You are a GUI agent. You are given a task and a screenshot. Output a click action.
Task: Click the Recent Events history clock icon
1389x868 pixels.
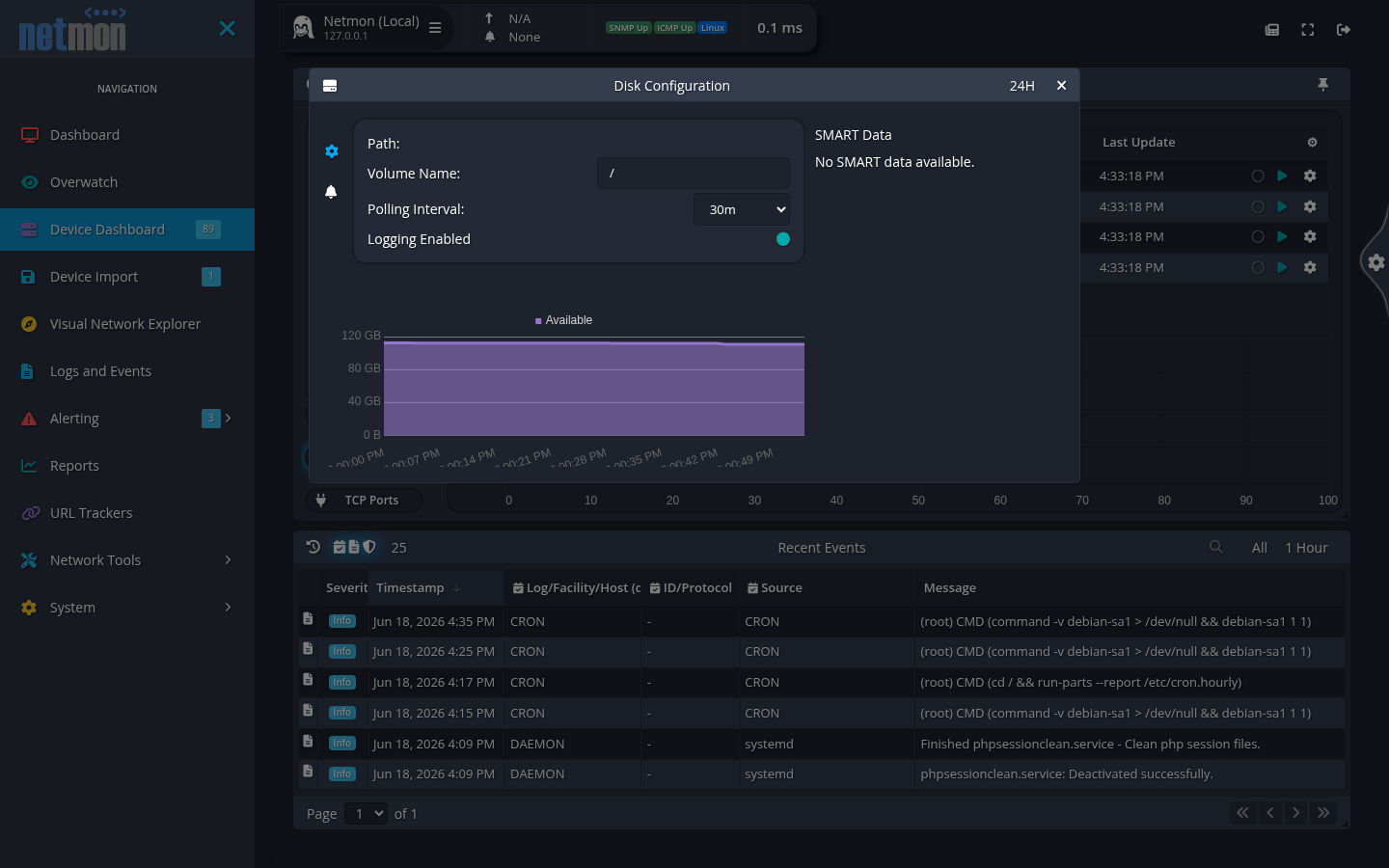point(313,547)
